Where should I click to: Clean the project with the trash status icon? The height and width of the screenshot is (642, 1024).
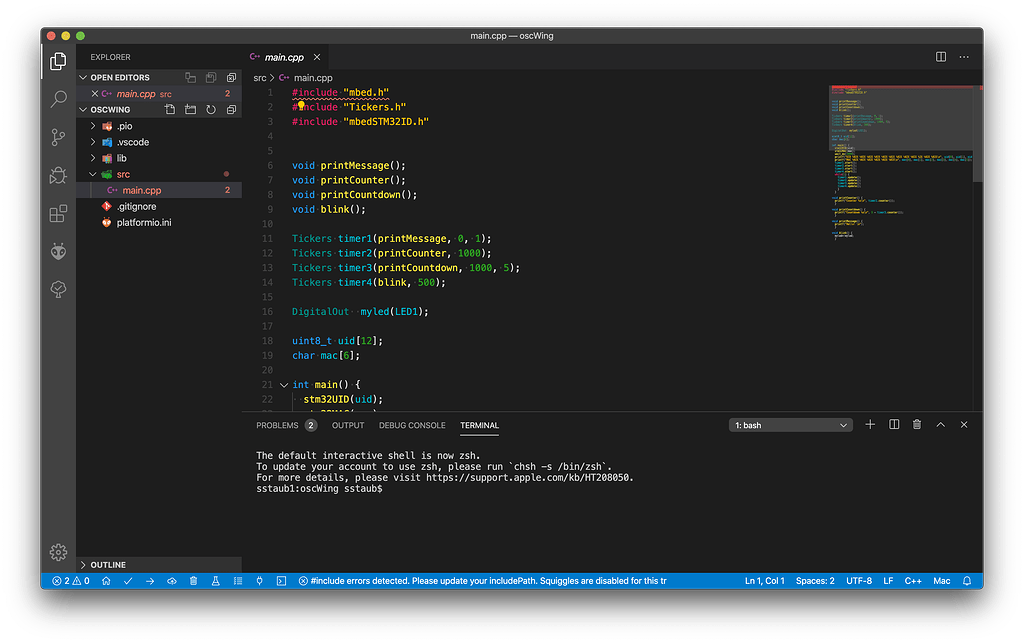193,580
